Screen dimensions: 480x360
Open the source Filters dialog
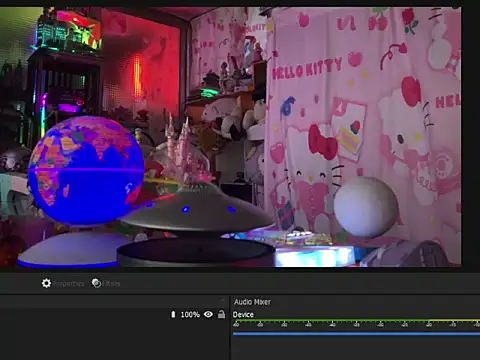(106, 283)
